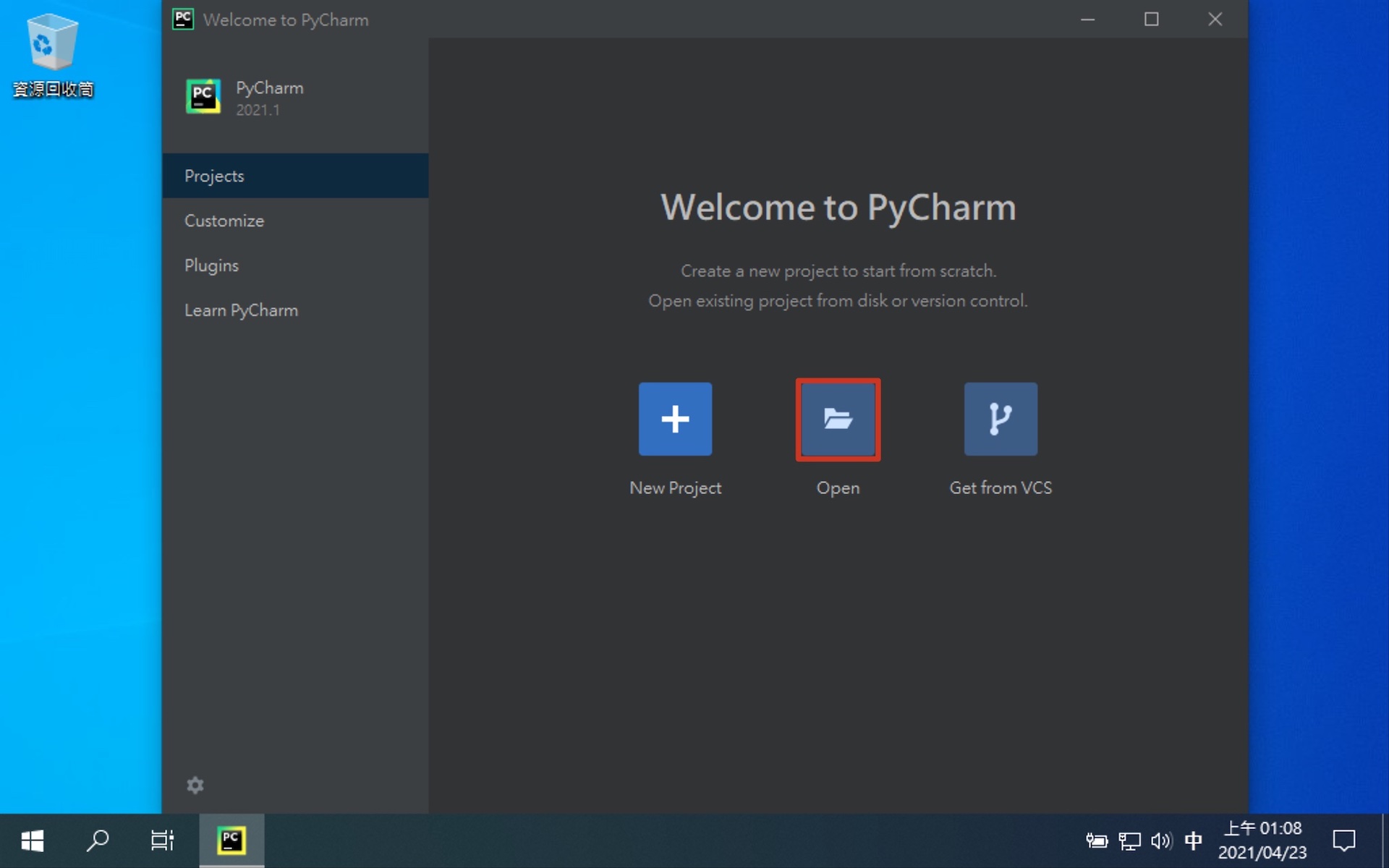Click the New Project label
Image resolution: width=1389 pixels, height=868 pixels.
(675, 488)
